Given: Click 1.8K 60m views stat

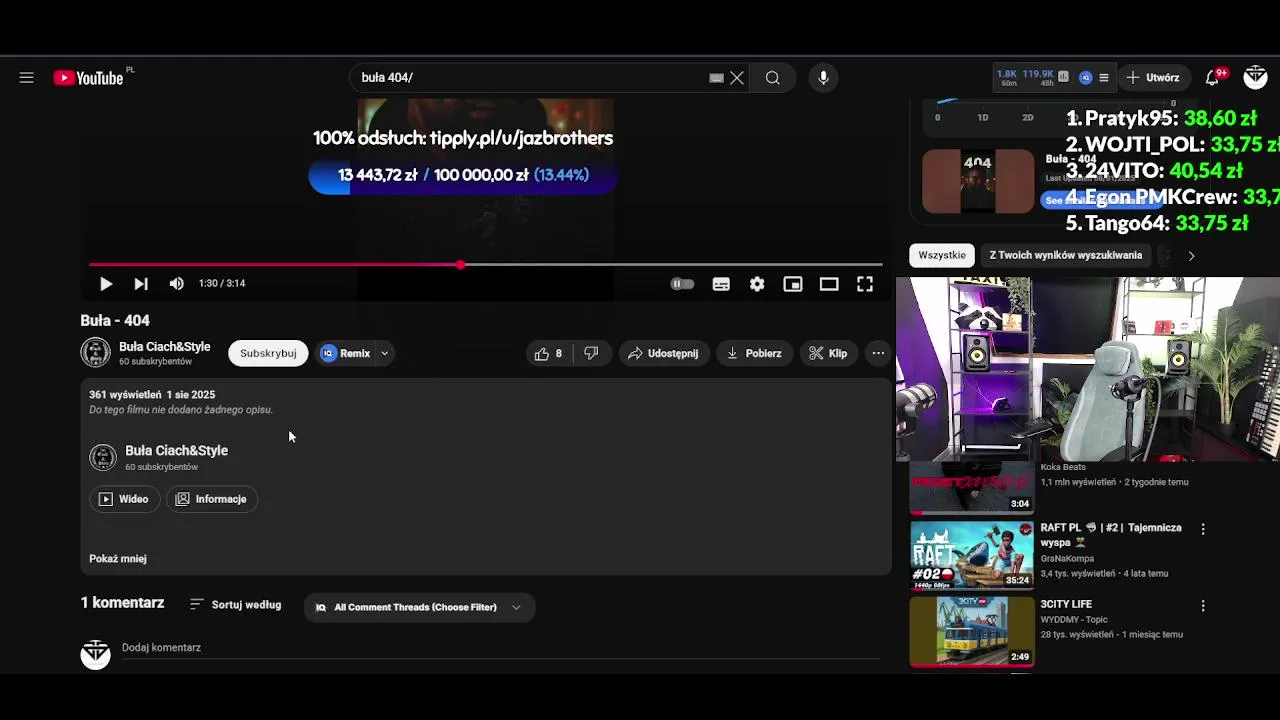Looking at the screenshot, I should coord(1008,77).
